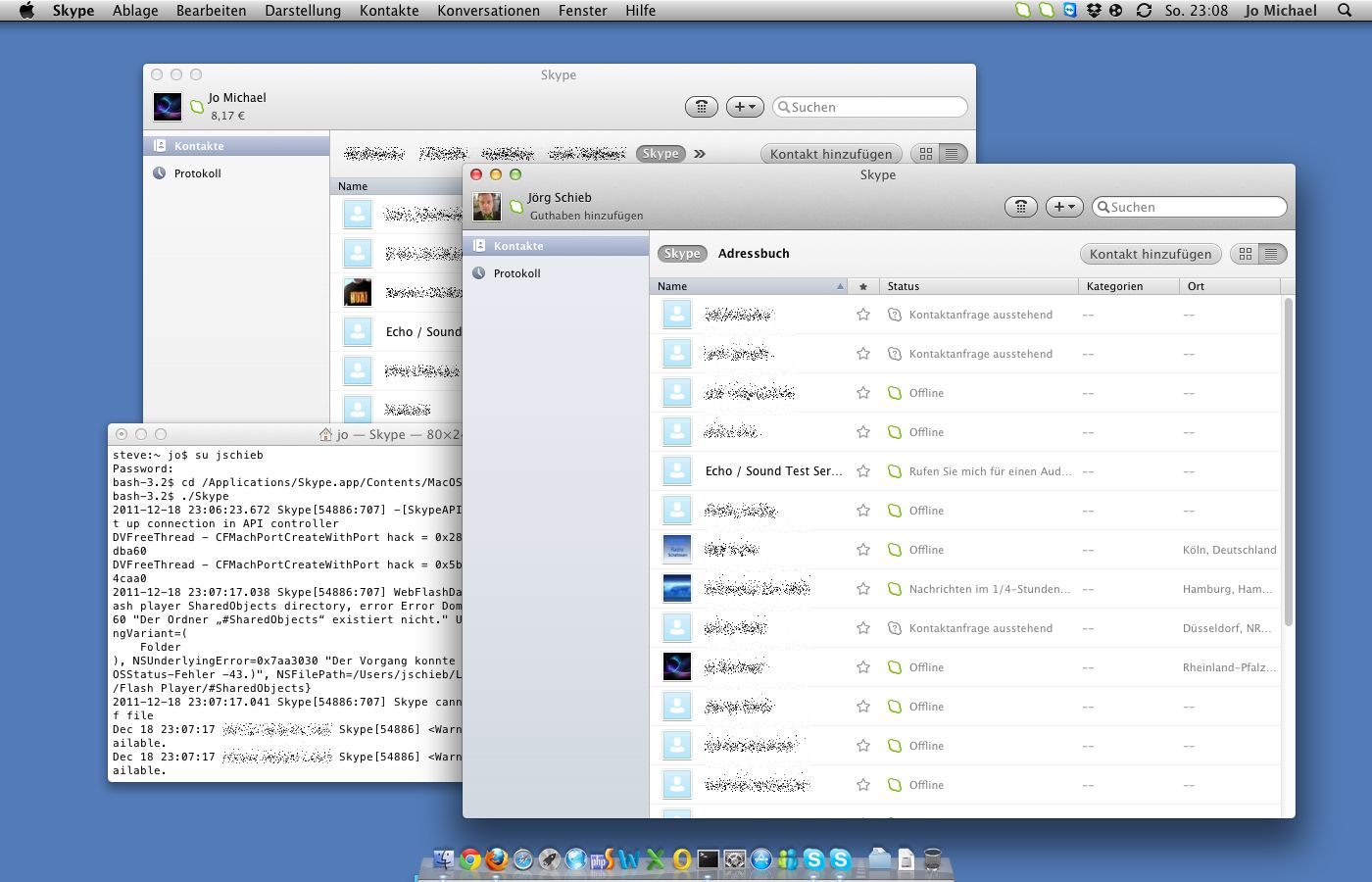Open the Darstellung menu
Image resolution: width=1372 pixels, height=882 pixels.
click(303, 11)
